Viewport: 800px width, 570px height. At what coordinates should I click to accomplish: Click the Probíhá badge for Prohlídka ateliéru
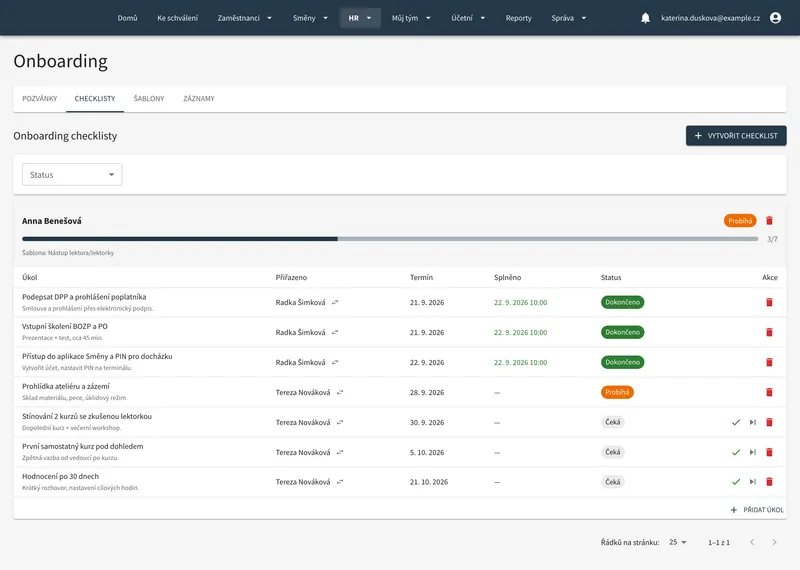pos(617,392)
